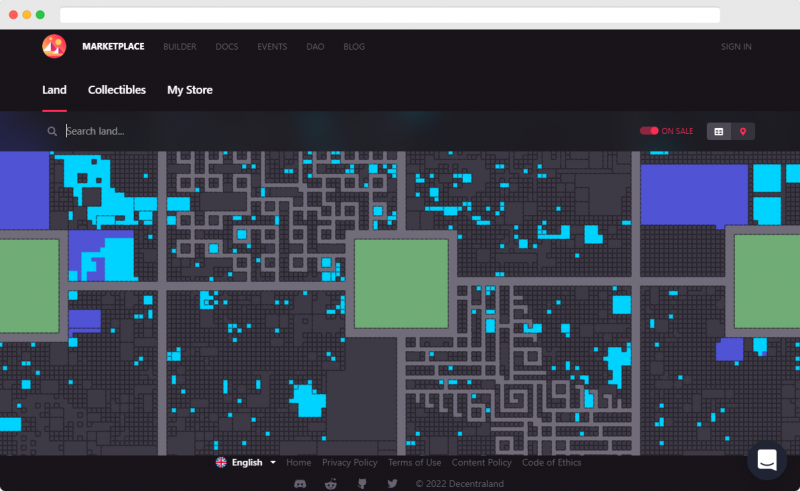800x491 pixels.
Task: Open the Terms of Use link
Action: [x=414, y=462]
